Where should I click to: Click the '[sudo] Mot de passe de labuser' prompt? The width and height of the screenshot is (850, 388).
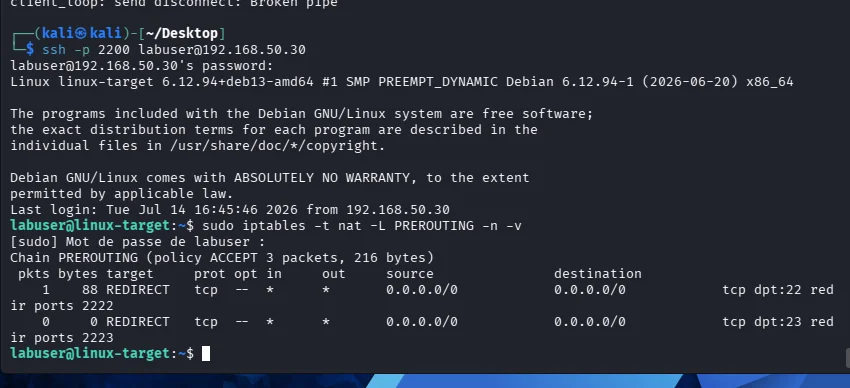click(x=137, y=242)
